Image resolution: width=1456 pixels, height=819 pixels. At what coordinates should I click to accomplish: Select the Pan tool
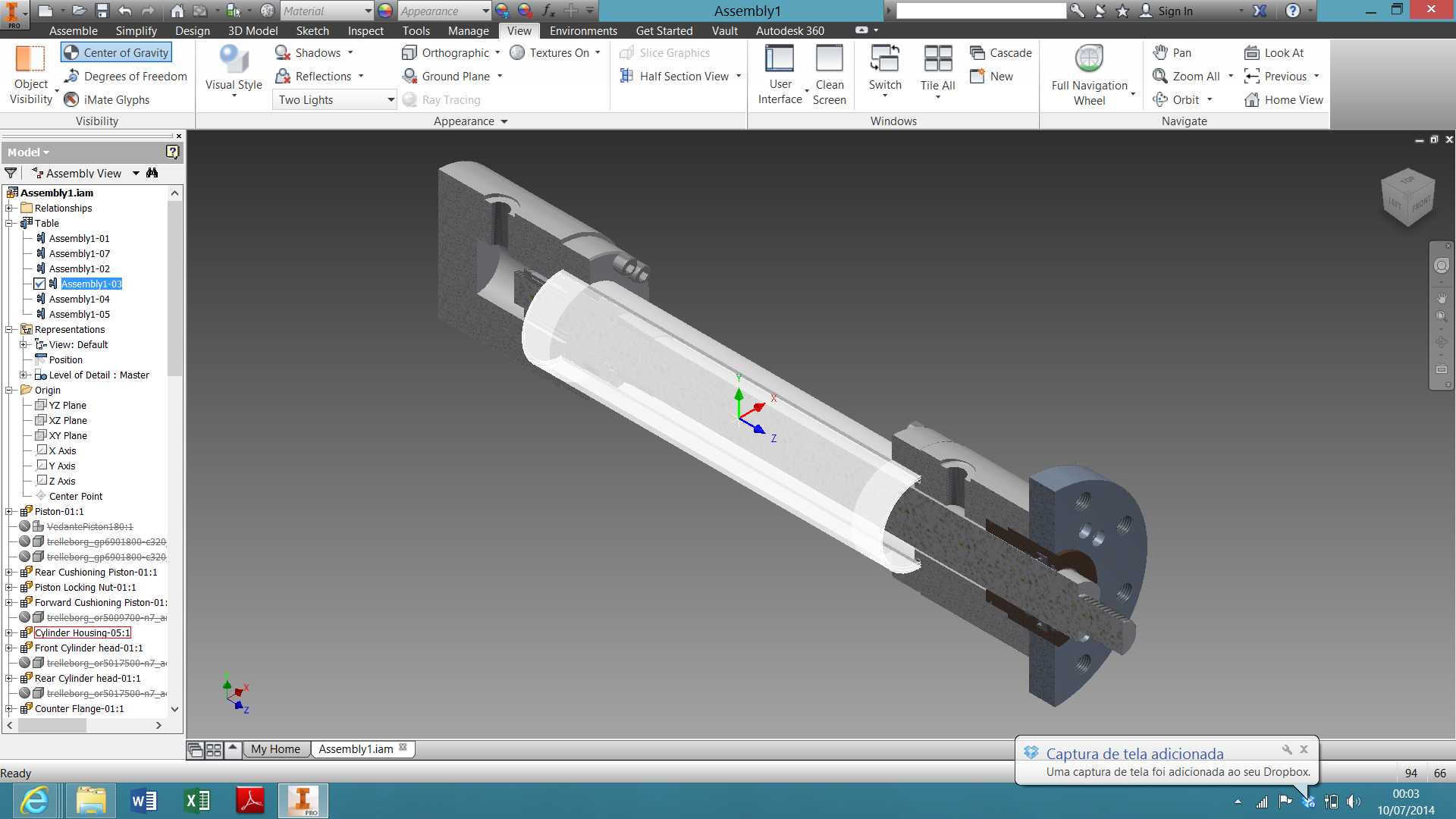[x=1172, y=52]
